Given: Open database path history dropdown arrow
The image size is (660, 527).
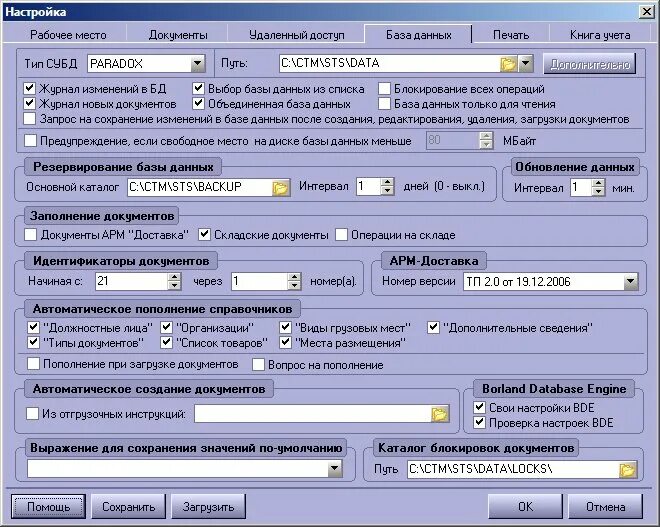Looking at the screenshot, I should (x=525, y=64).
